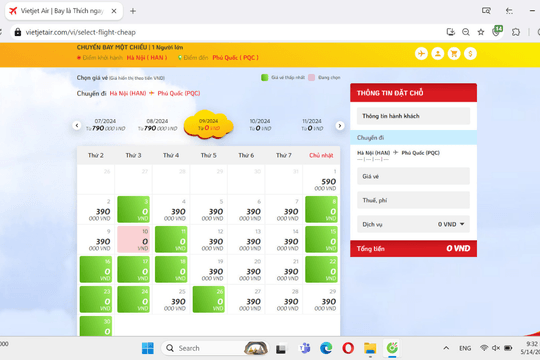Click the green lowest fare legend swatch
Screen dimensions: 540x360
(264, 78)
